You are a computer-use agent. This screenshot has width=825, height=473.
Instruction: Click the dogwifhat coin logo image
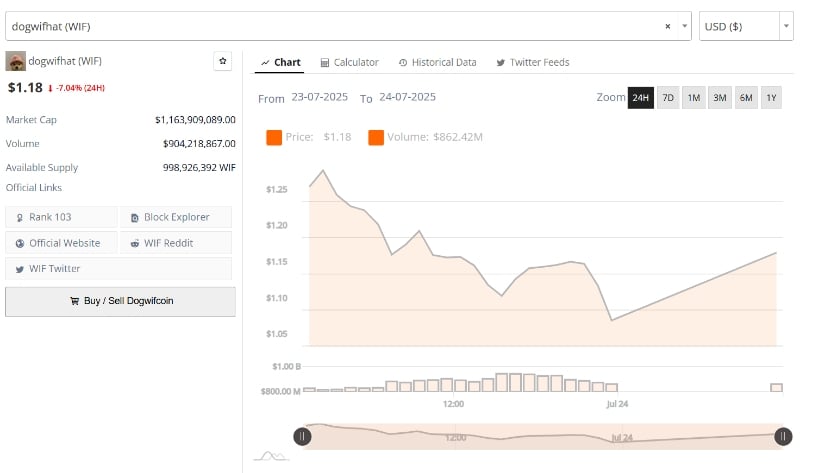(15, 62)
